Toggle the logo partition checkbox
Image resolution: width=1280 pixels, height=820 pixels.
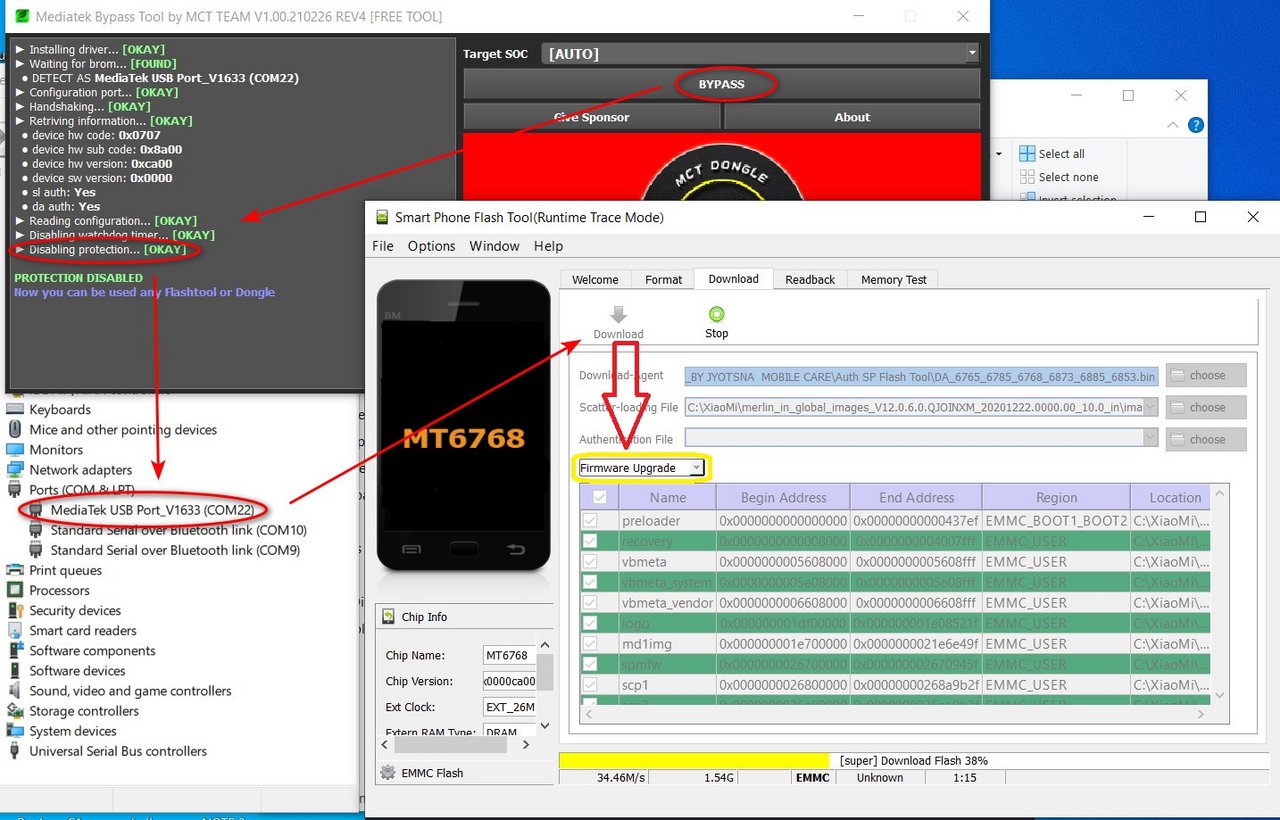click(590, 623)
